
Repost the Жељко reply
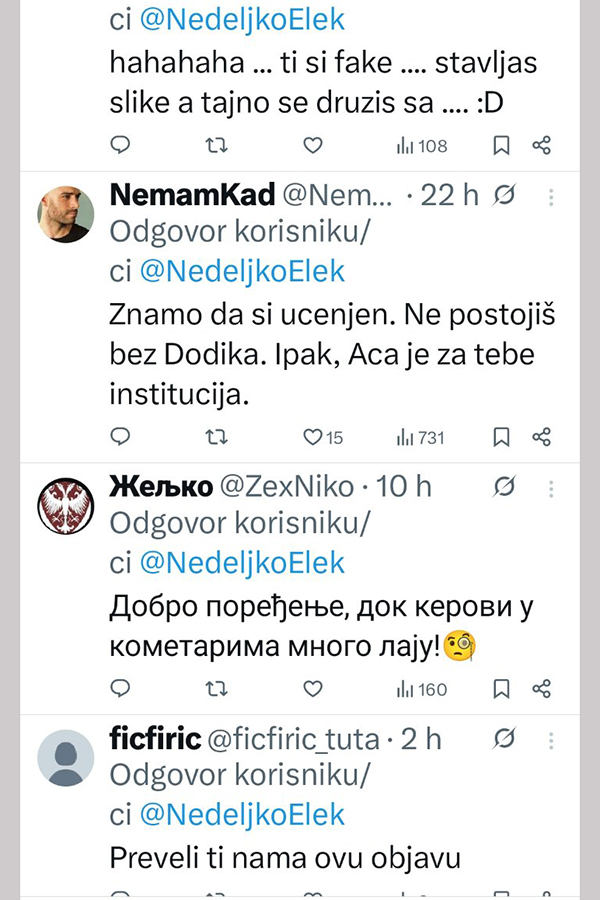click(215, 689)
